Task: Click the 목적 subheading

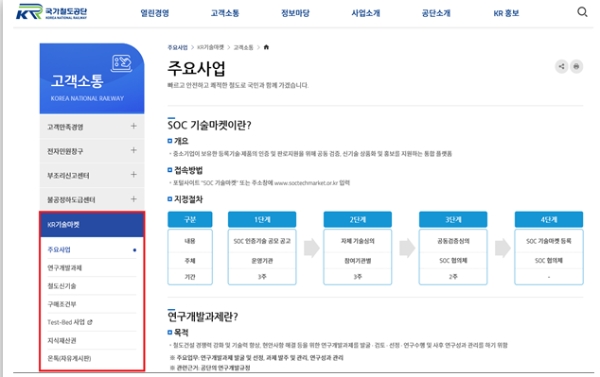Action: pyautogui.click(x=181, y=332)
